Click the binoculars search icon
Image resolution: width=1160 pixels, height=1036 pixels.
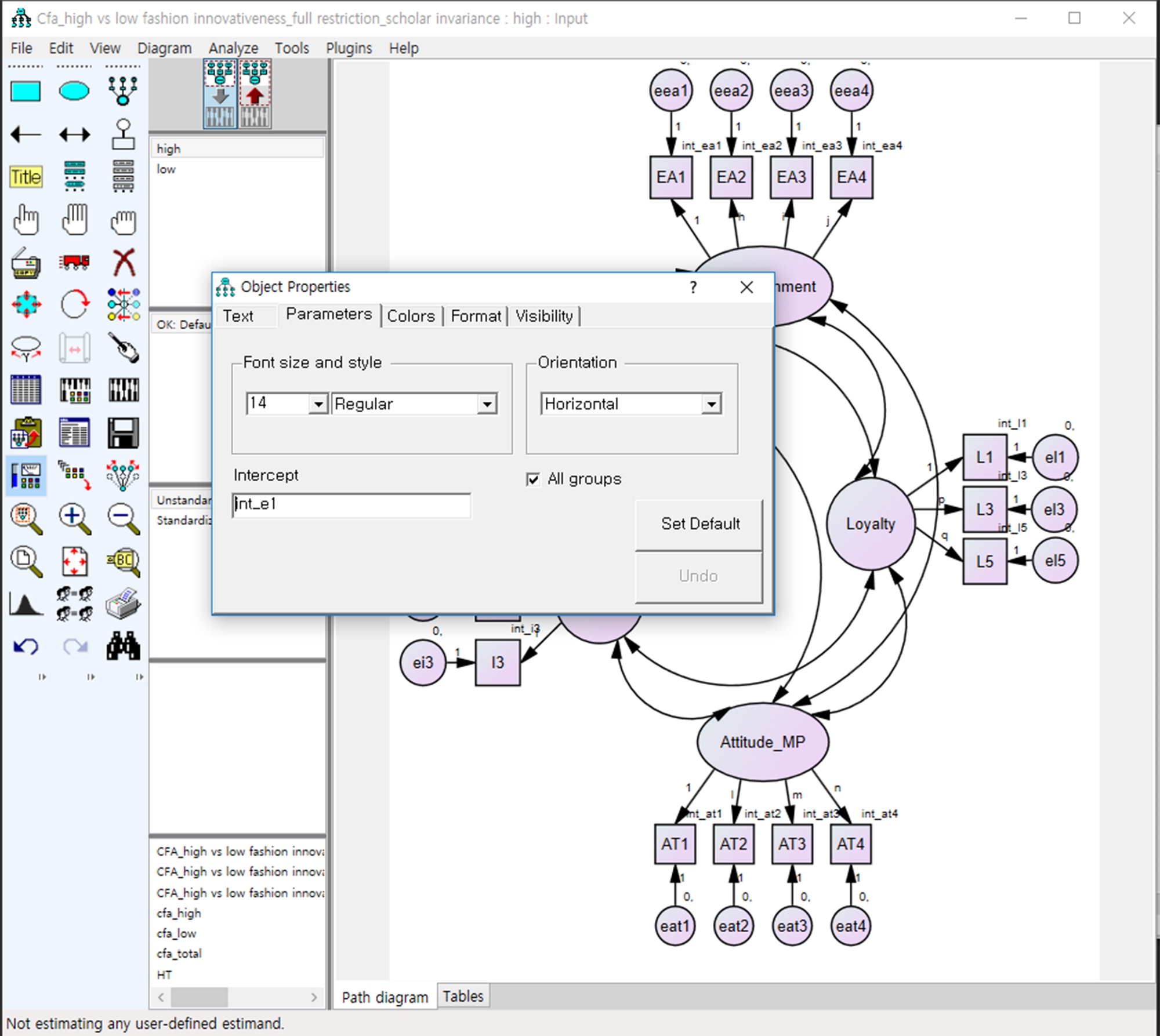124,645
